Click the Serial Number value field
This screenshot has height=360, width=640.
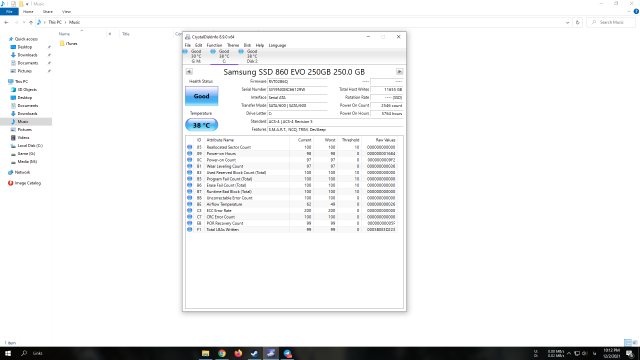(x=297, y=89)
